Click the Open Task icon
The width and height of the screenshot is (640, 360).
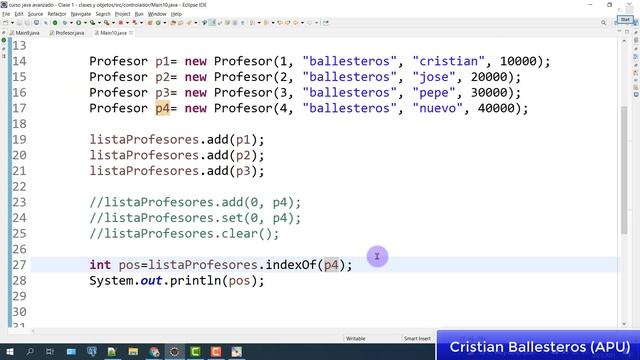tap(181, 23)
